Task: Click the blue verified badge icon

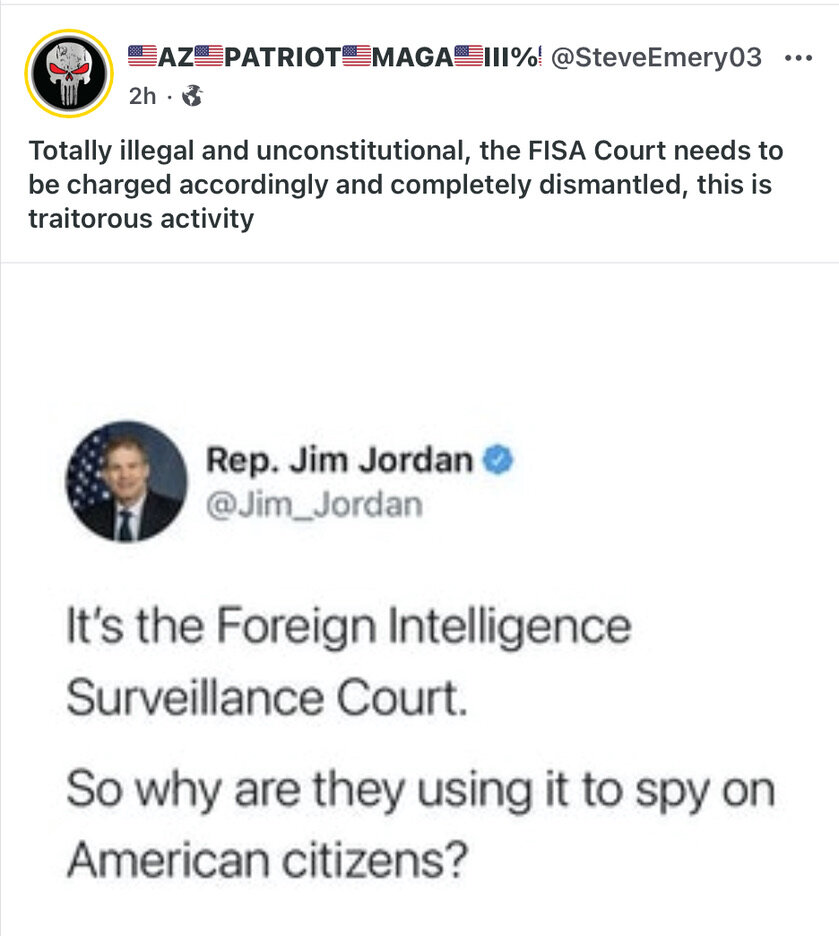Action: (498, 460)
